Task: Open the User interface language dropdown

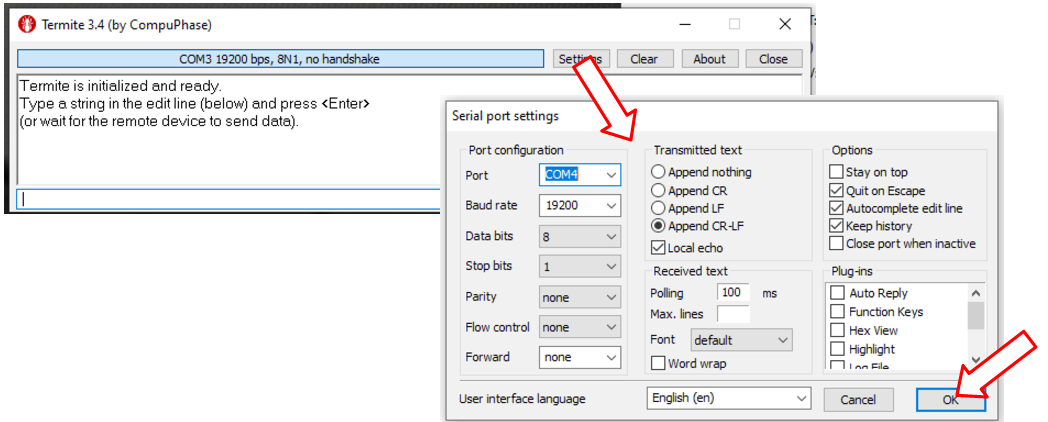Action: click(729, 398)
